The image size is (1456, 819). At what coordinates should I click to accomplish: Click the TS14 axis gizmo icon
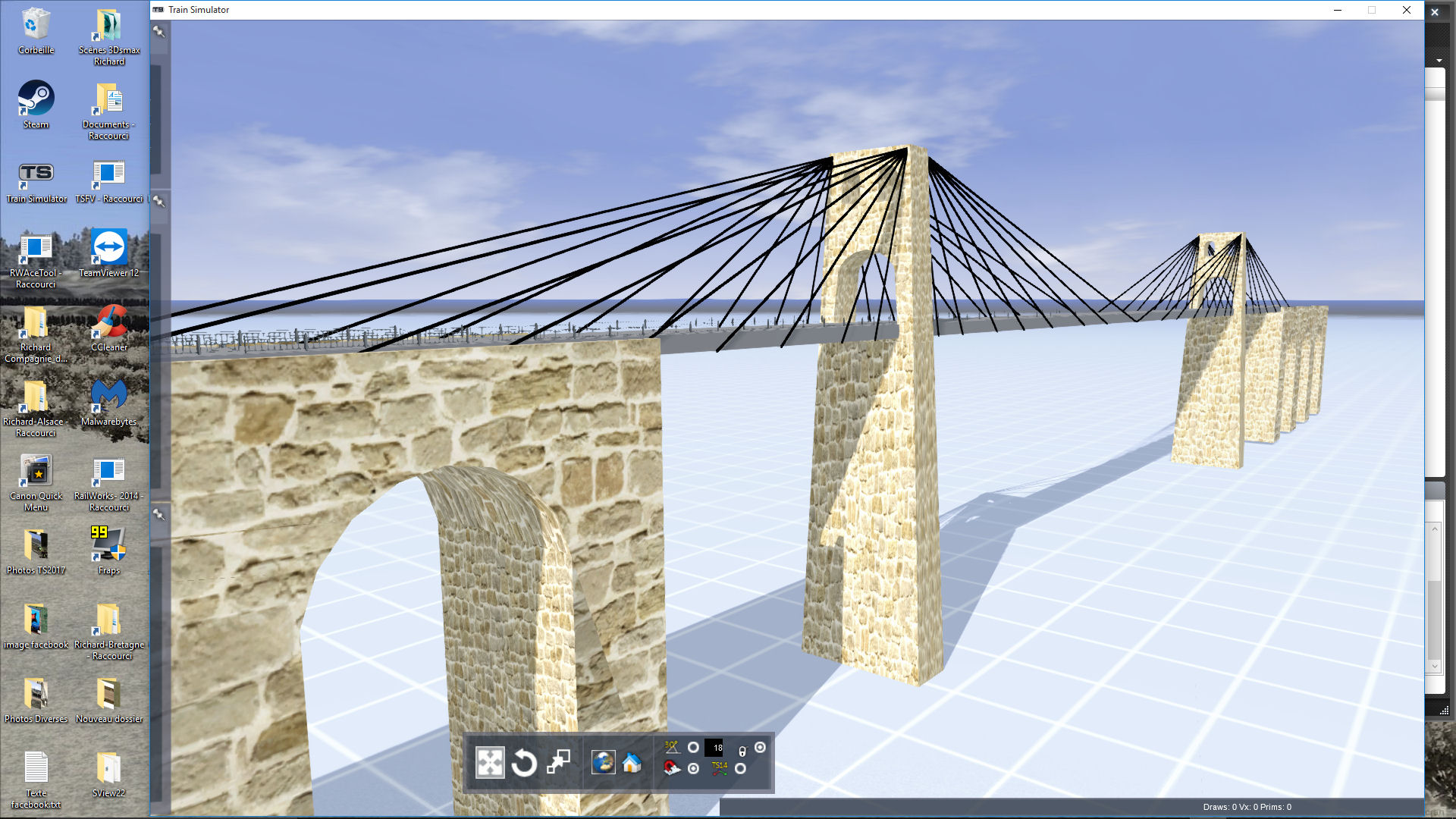click(720, 768)
